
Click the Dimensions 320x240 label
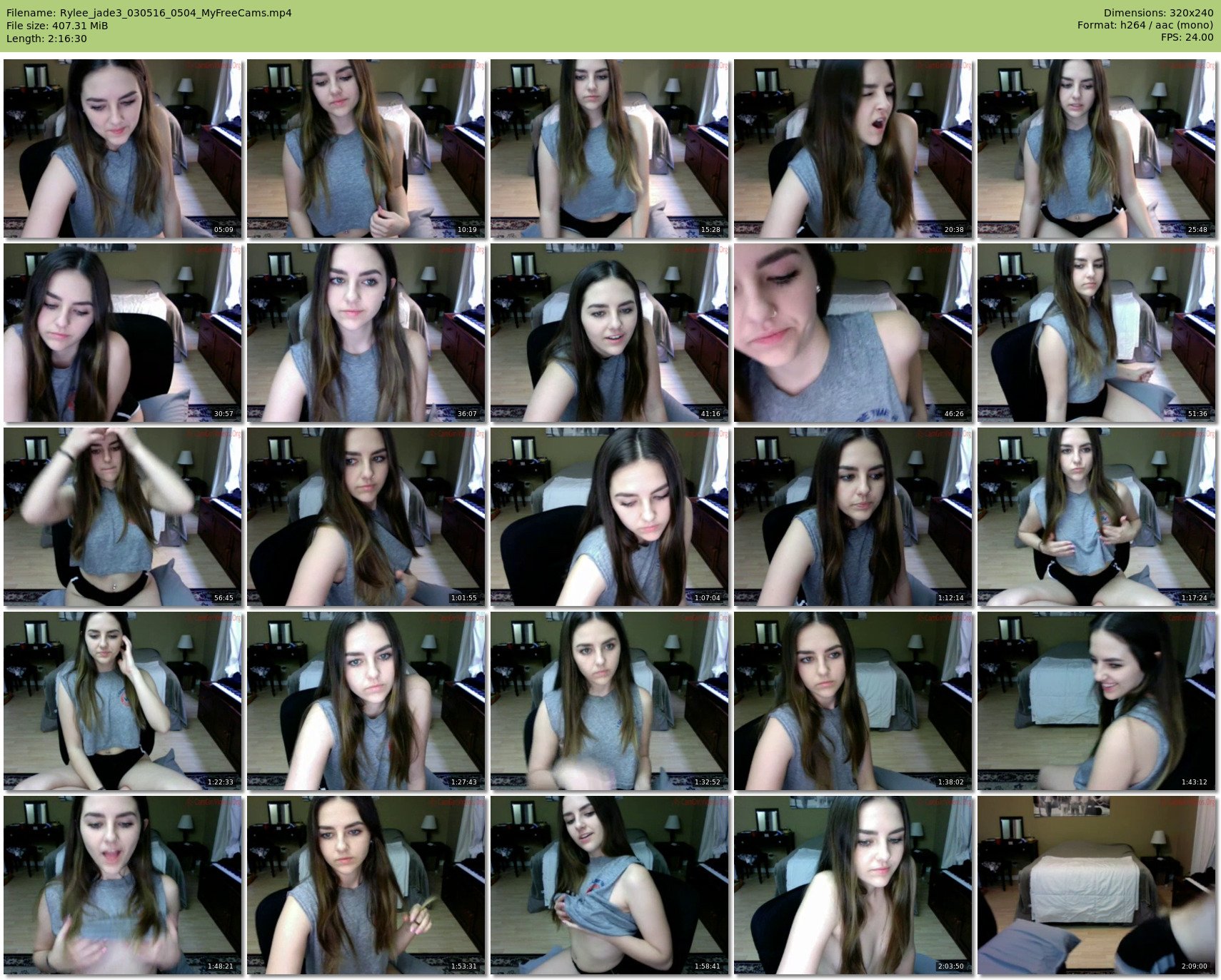click(1158, 13)
